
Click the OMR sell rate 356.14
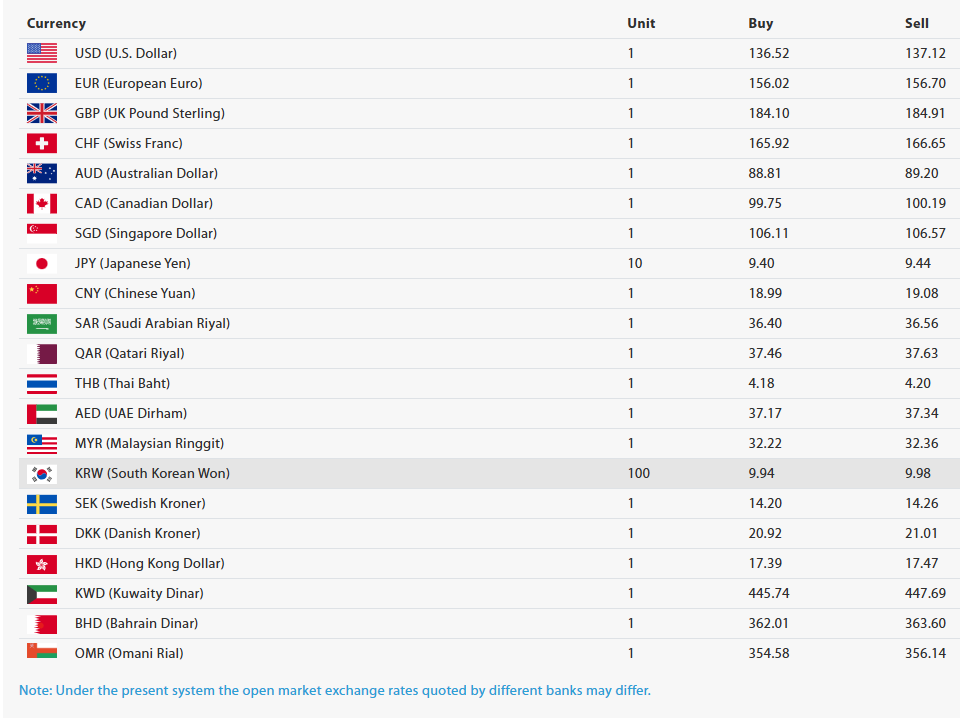[x=925, y=653]
